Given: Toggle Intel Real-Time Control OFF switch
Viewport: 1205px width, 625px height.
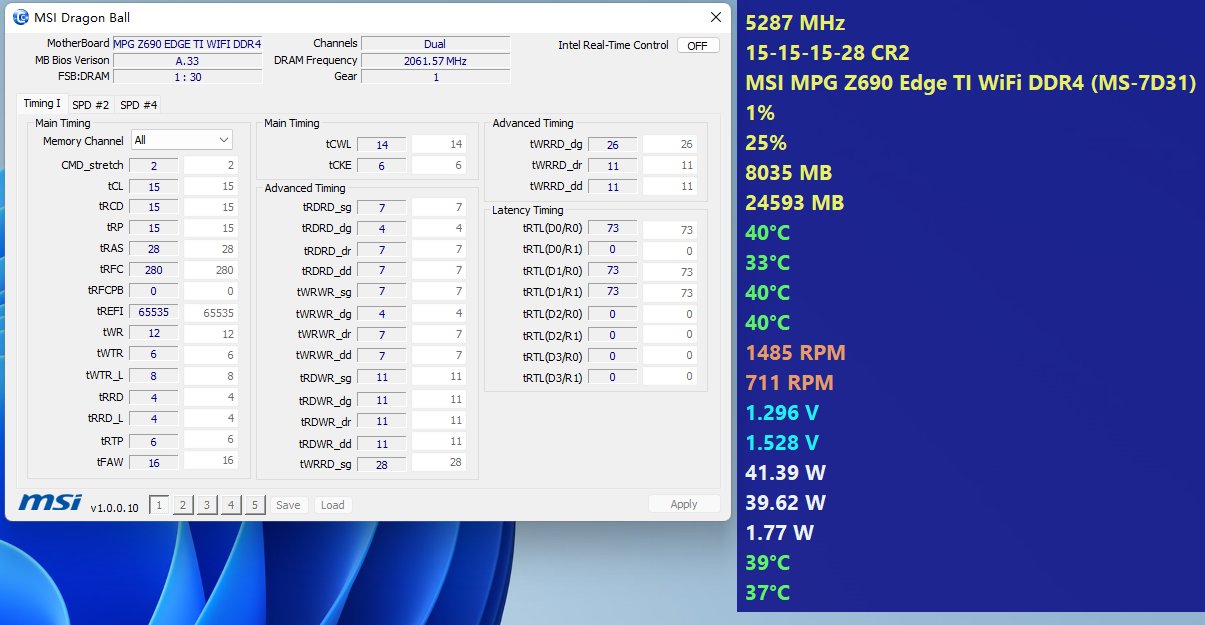Looking at the screenshot, I should 698,45.
